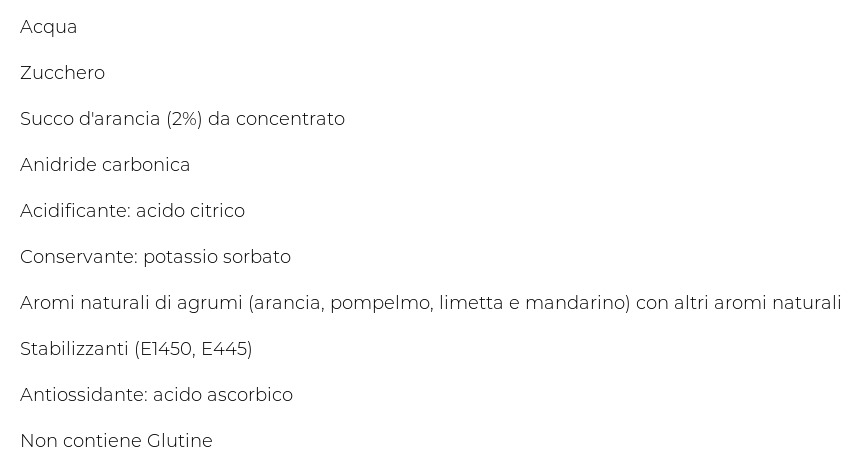Image resolution: width=861 pixels, height=467 pixels.
Task: Select the acido citrico text
Action: [190, 210]
